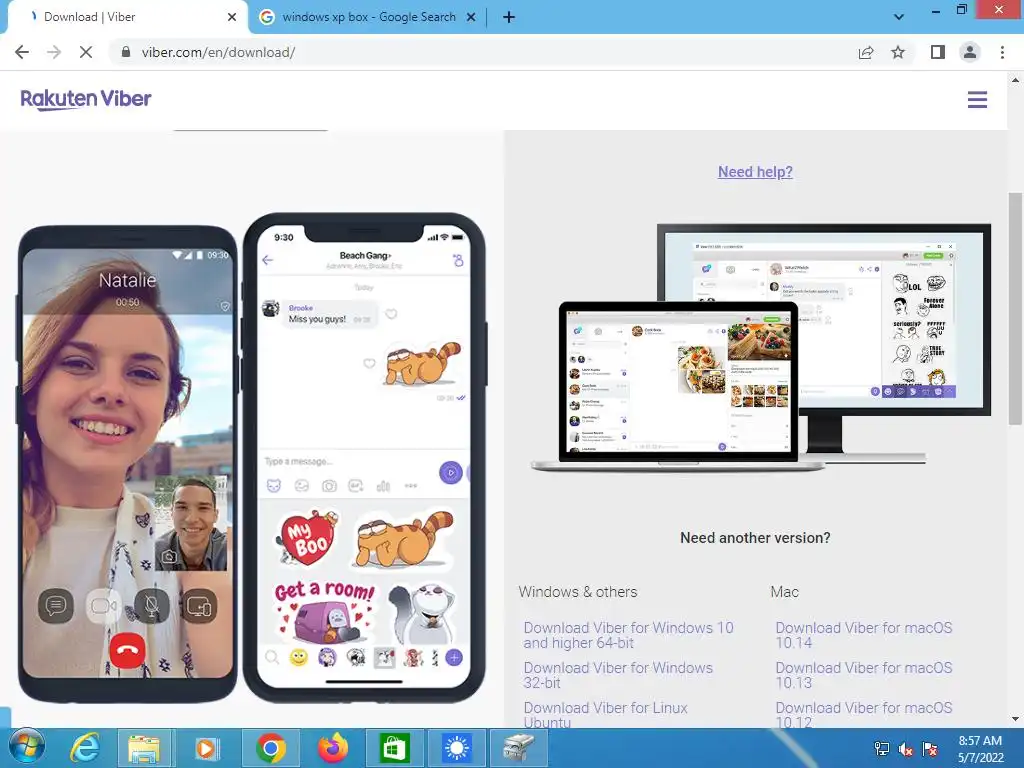
Task: Open the printer-like app in taskbar
Action: (x=519, y=748)
